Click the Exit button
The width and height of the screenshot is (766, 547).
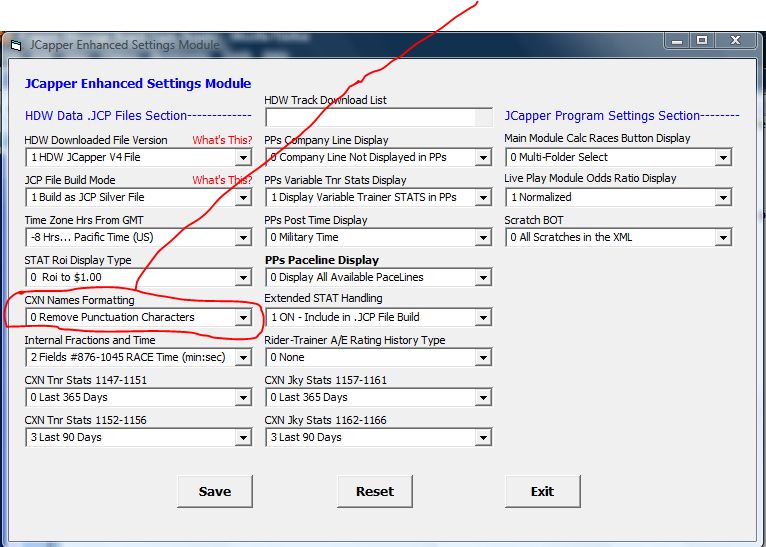click(x=543, y=491)
